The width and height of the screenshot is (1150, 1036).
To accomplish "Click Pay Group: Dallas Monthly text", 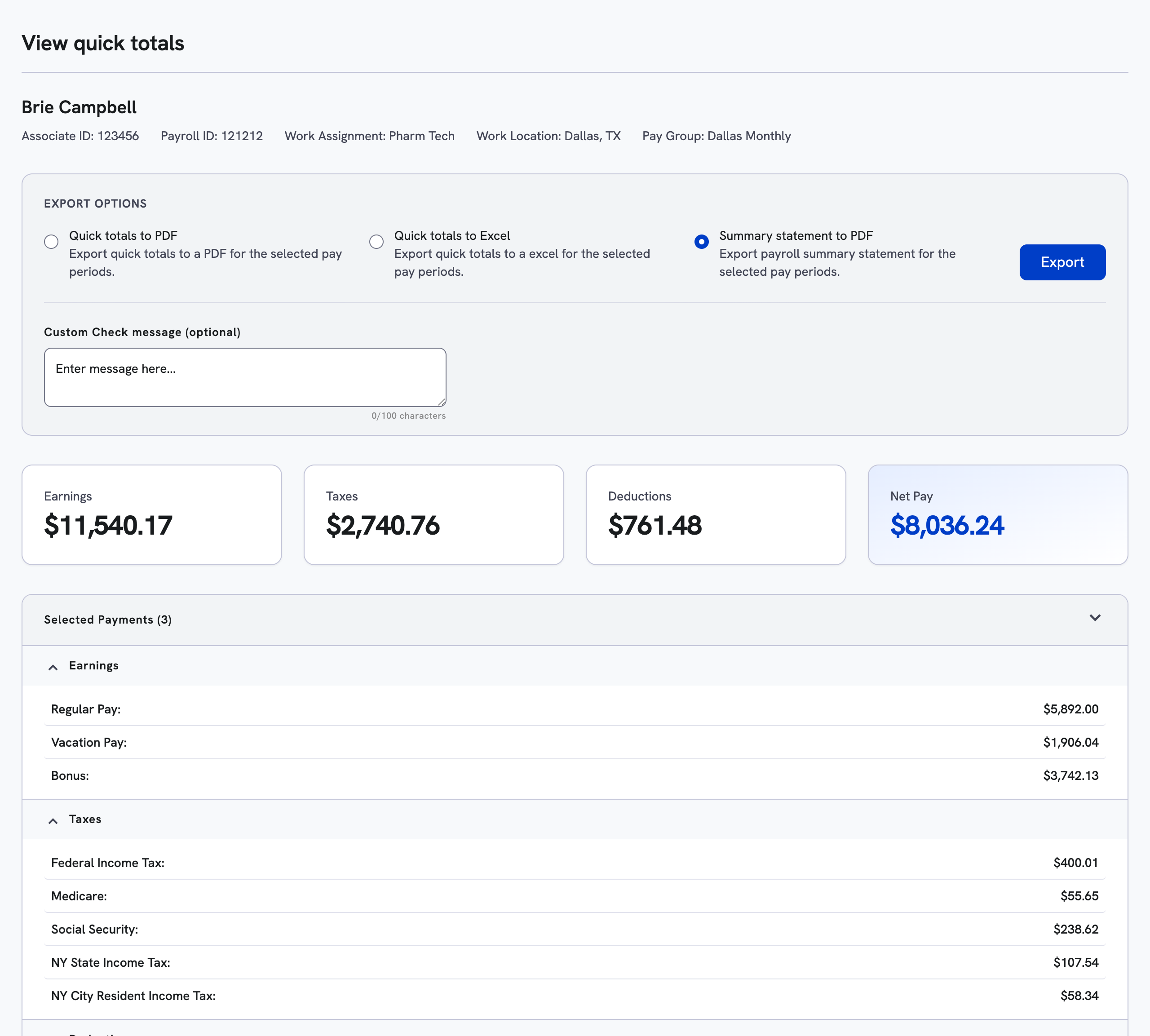I will [x=717, y=136].
